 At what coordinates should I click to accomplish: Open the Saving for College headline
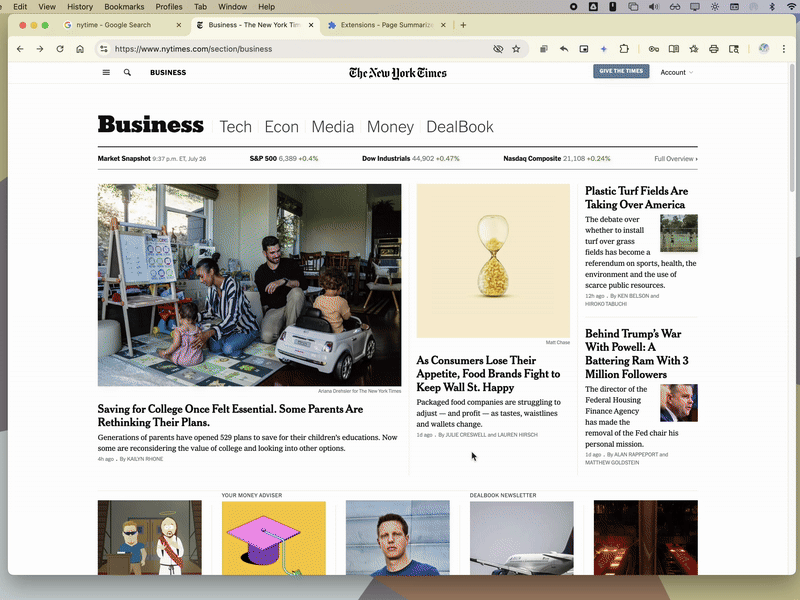pyautogui.click(x=230, y=415)
